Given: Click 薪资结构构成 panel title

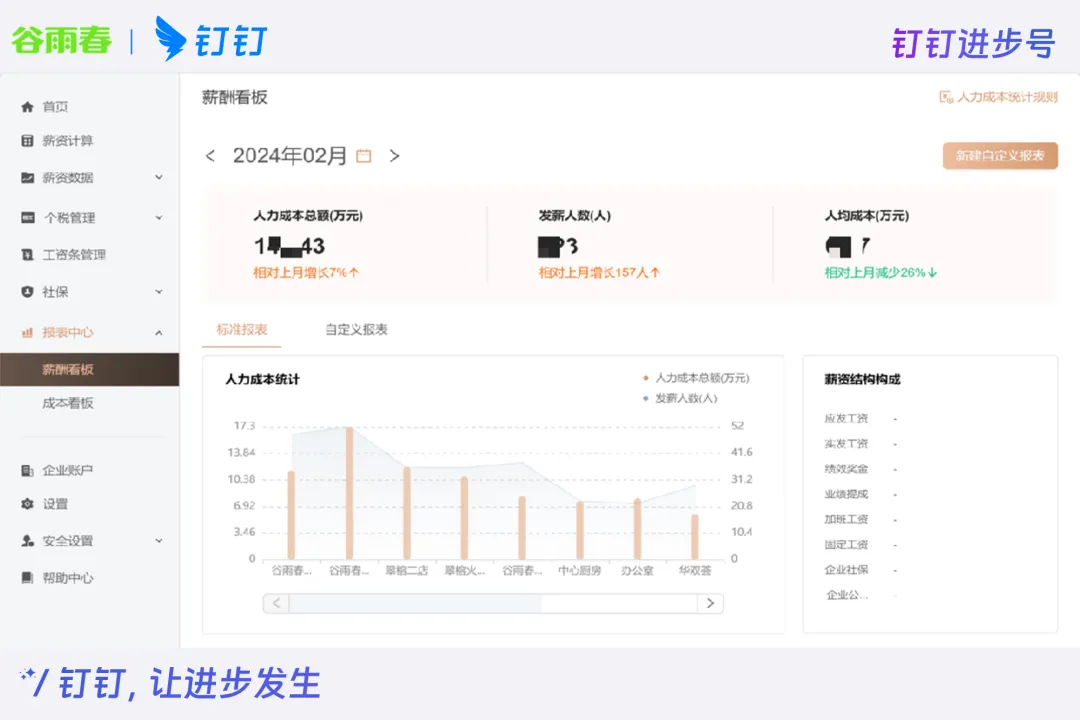Looking at the screenshot, I should (862, 379).
